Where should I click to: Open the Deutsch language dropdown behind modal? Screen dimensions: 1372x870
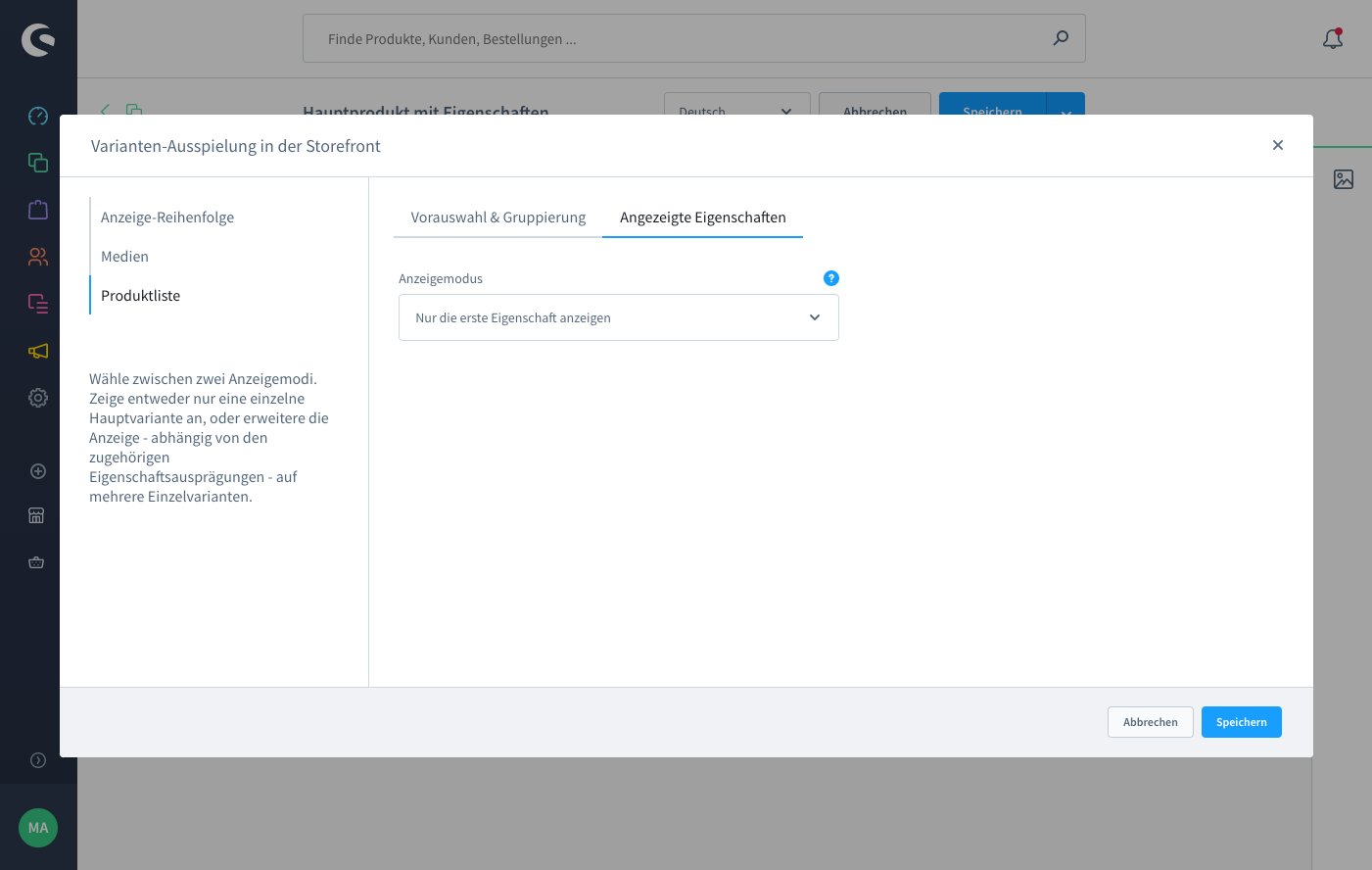point(736,104)
